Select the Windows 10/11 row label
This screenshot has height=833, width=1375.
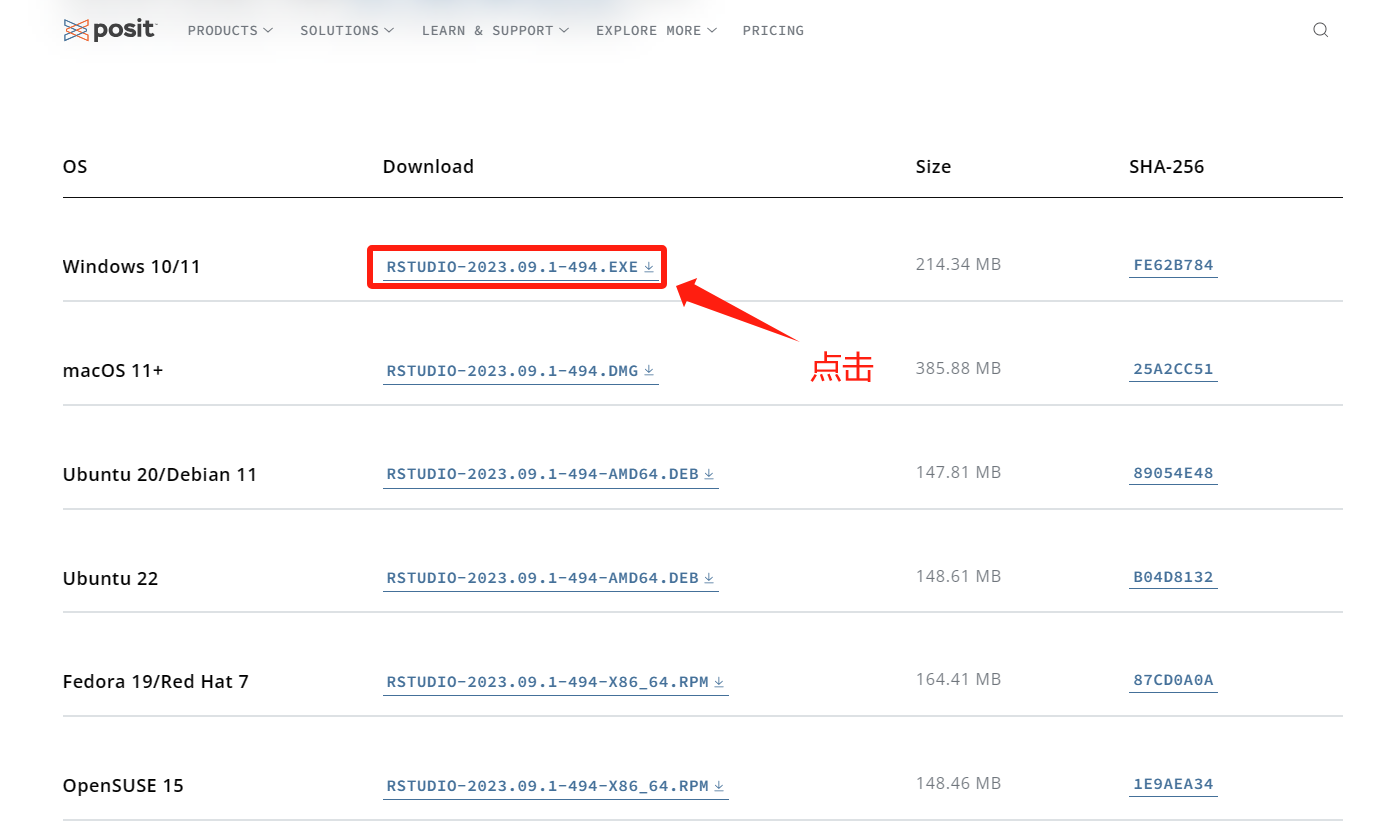(x=131, y=267)
